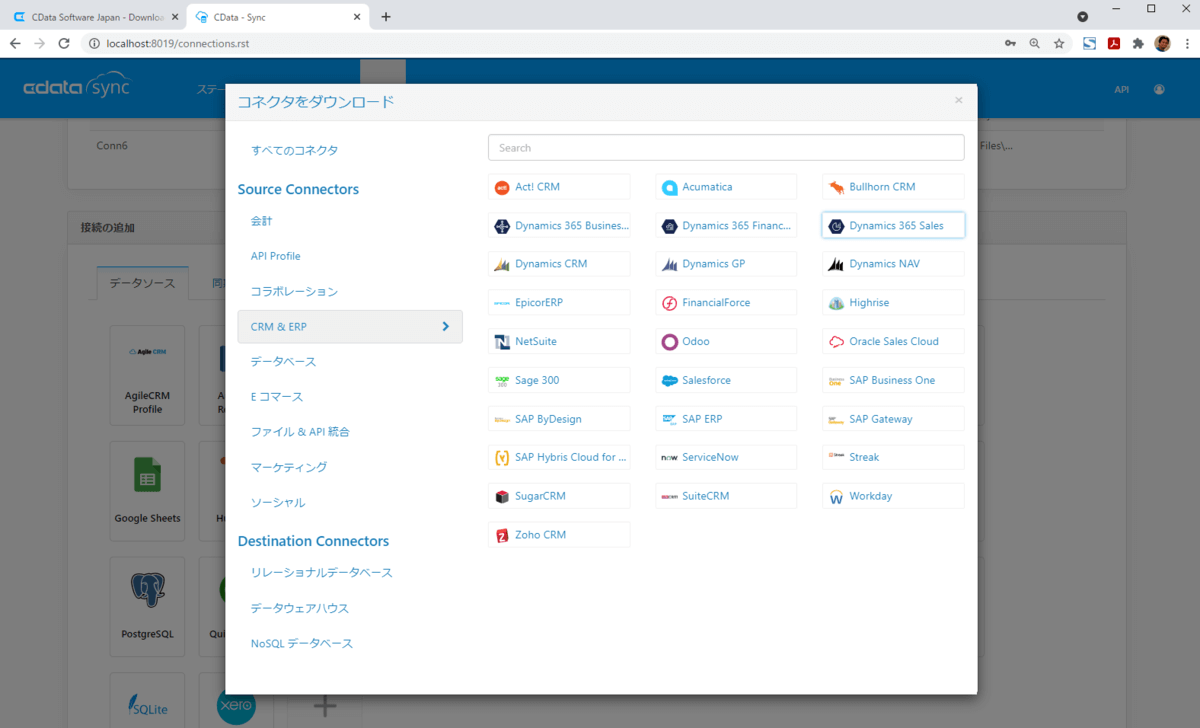
Task: Choose the FinancialForce connector
Action: 726,302
